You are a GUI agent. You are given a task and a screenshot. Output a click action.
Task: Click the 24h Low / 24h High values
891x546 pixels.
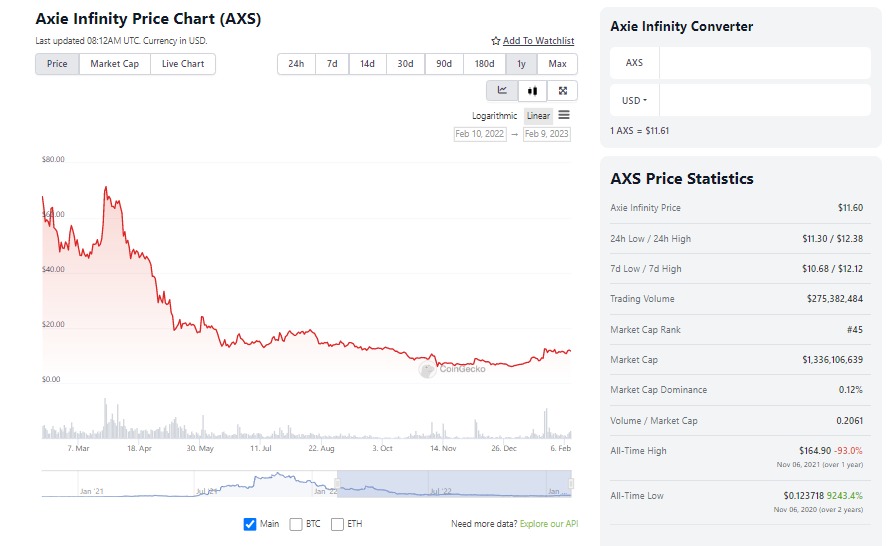[x=832, y=239]
